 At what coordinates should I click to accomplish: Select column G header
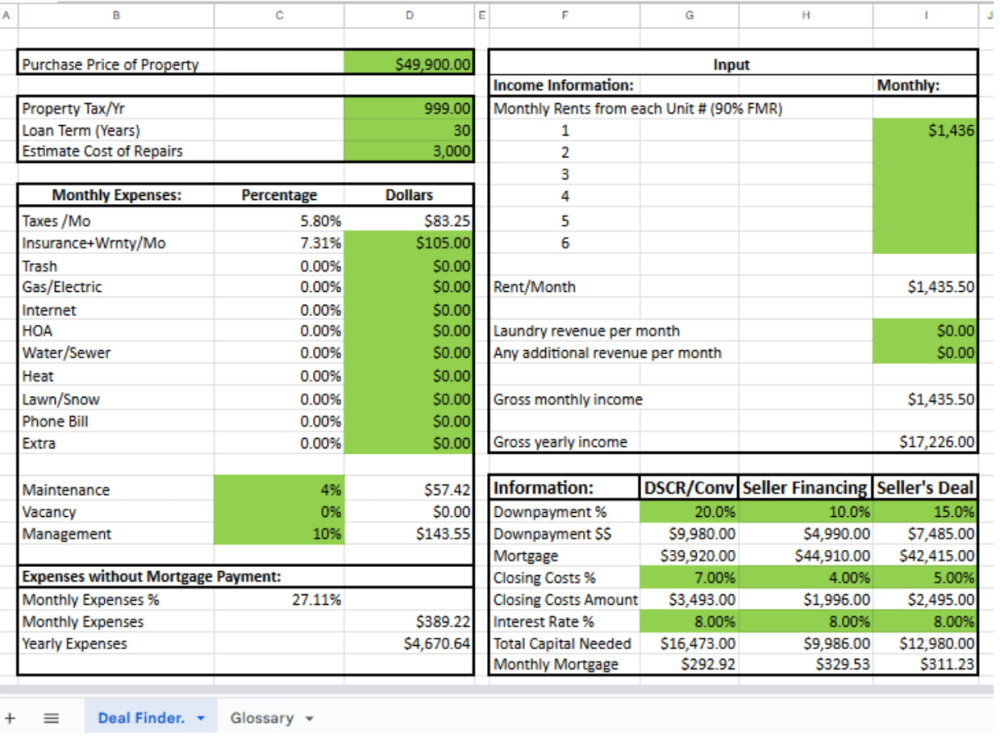click(x=689, y=15)
